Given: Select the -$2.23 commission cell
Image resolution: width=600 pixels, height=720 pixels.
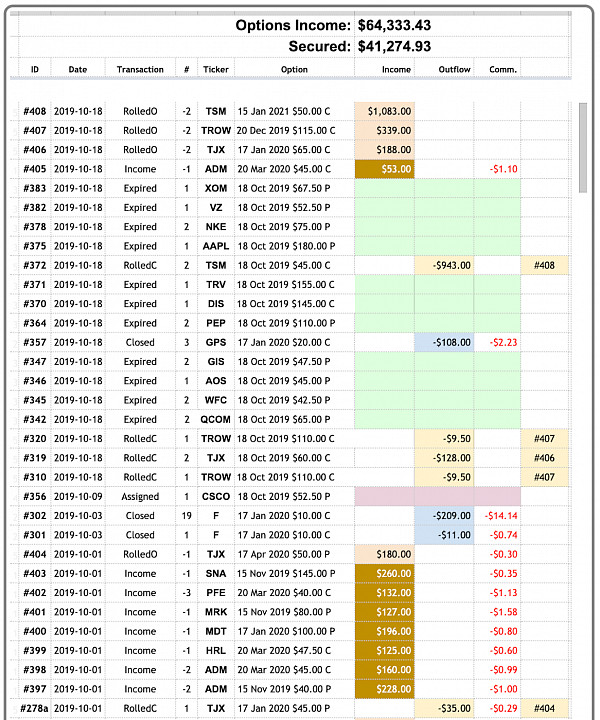Looking at the screenshot, I should [x=497, y=343].
